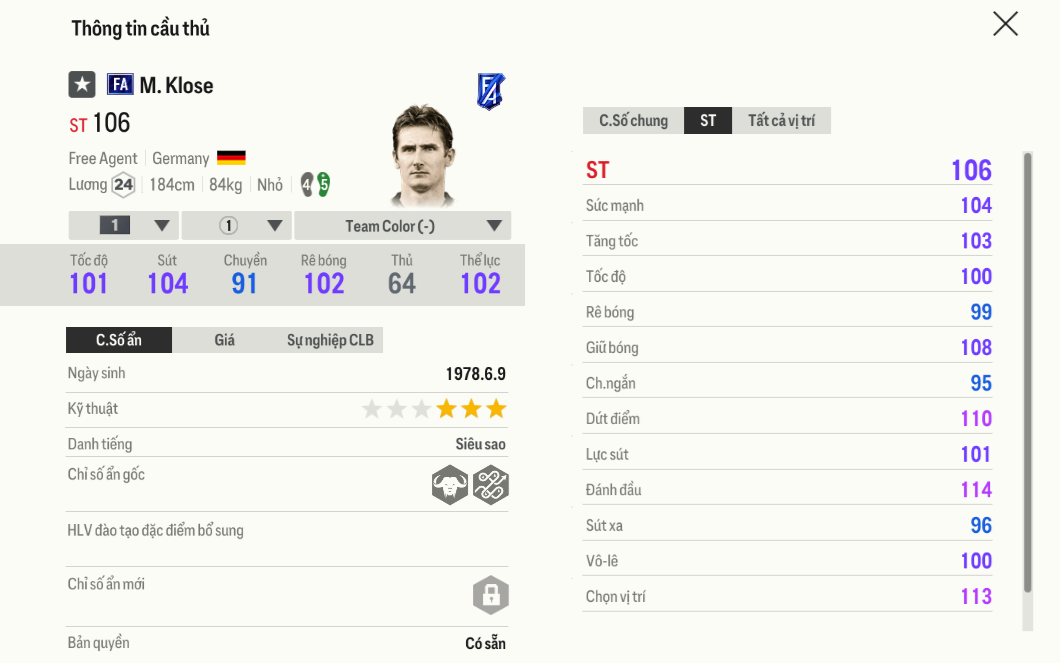Open the Sự nghiệp CLB tab

point(330,340)
